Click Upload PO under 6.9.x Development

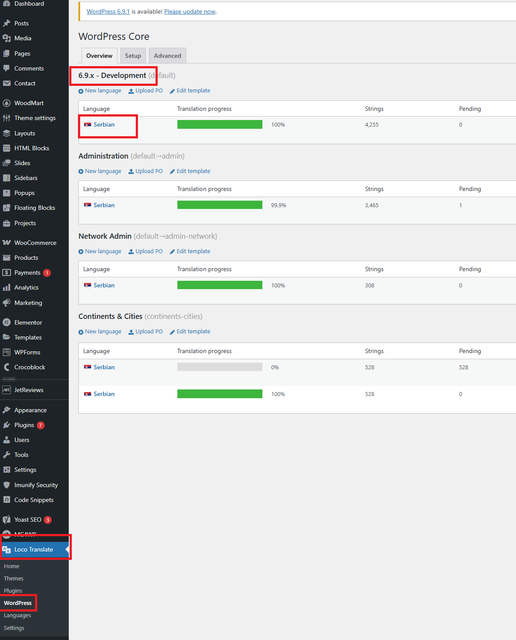click(x=145, y=91)
